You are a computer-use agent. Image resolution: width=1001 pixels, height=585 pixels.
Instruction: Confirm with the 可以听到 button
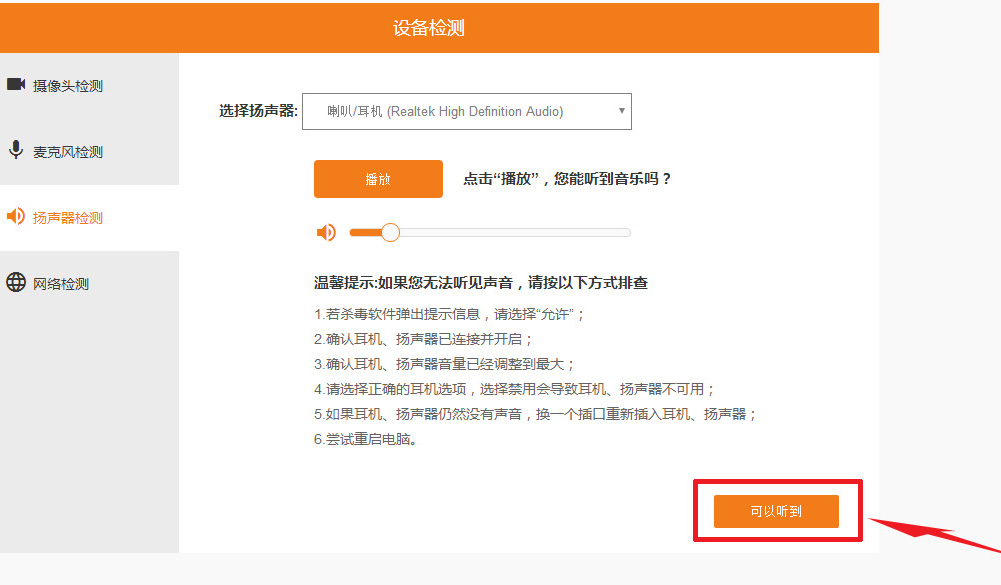[776, 511]
